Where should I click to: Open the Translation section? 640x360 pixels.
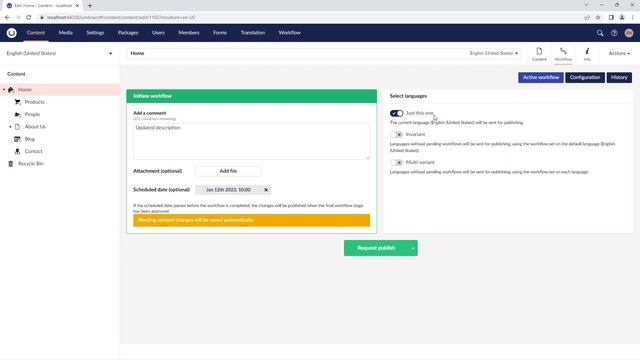tap(253, 33)
